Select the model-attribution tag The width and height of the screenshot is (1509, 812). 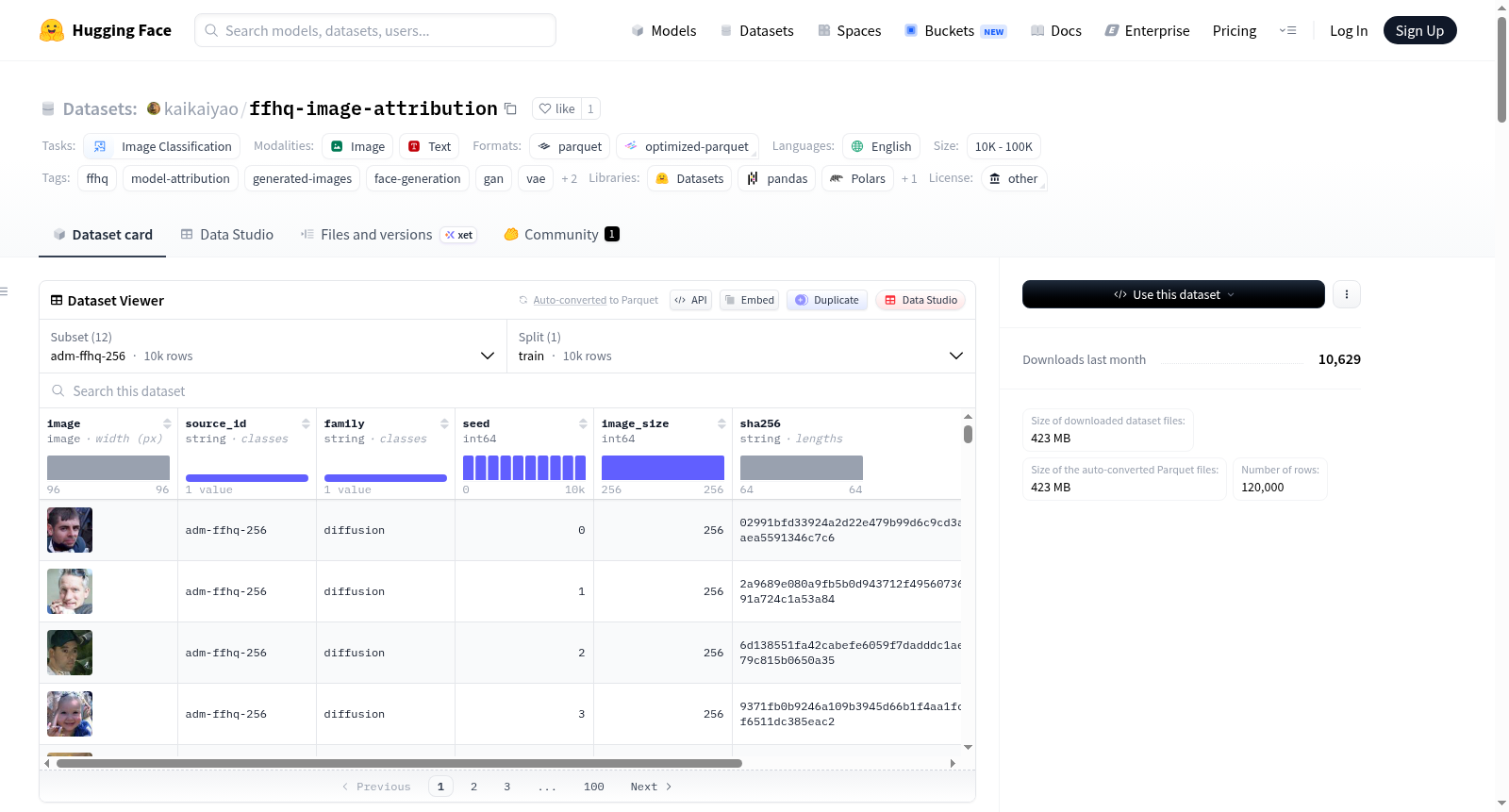(180, 178)
